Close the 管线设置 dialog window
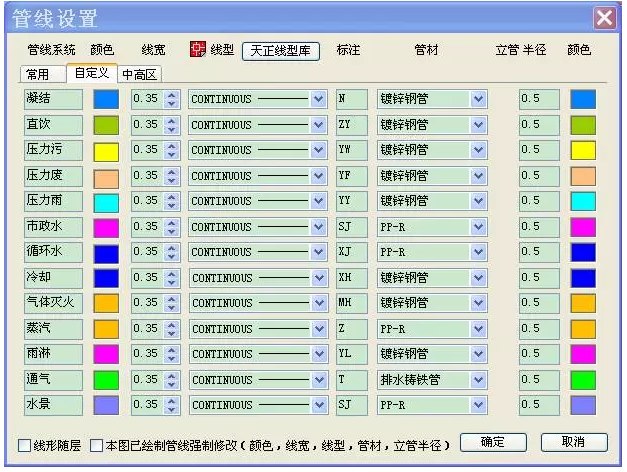The height and width of the screenshot is (472, 627). pos(605,17)
